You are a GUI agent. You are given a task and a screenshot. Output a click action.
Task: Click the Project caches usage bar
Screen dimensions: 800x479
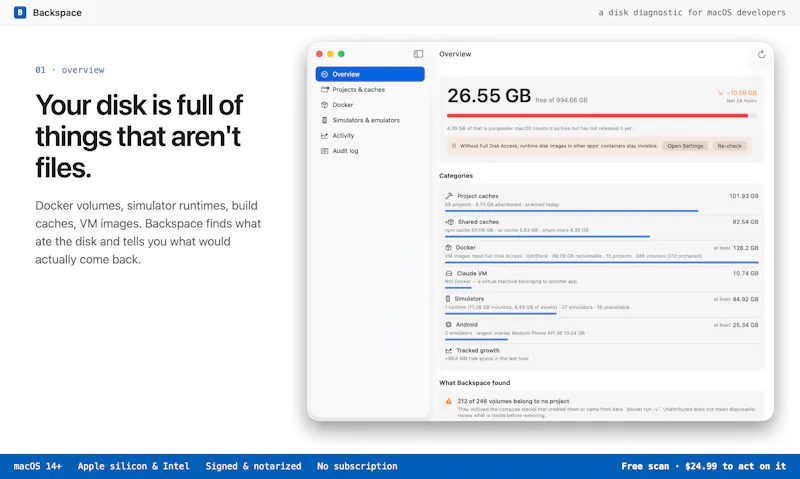571,211
